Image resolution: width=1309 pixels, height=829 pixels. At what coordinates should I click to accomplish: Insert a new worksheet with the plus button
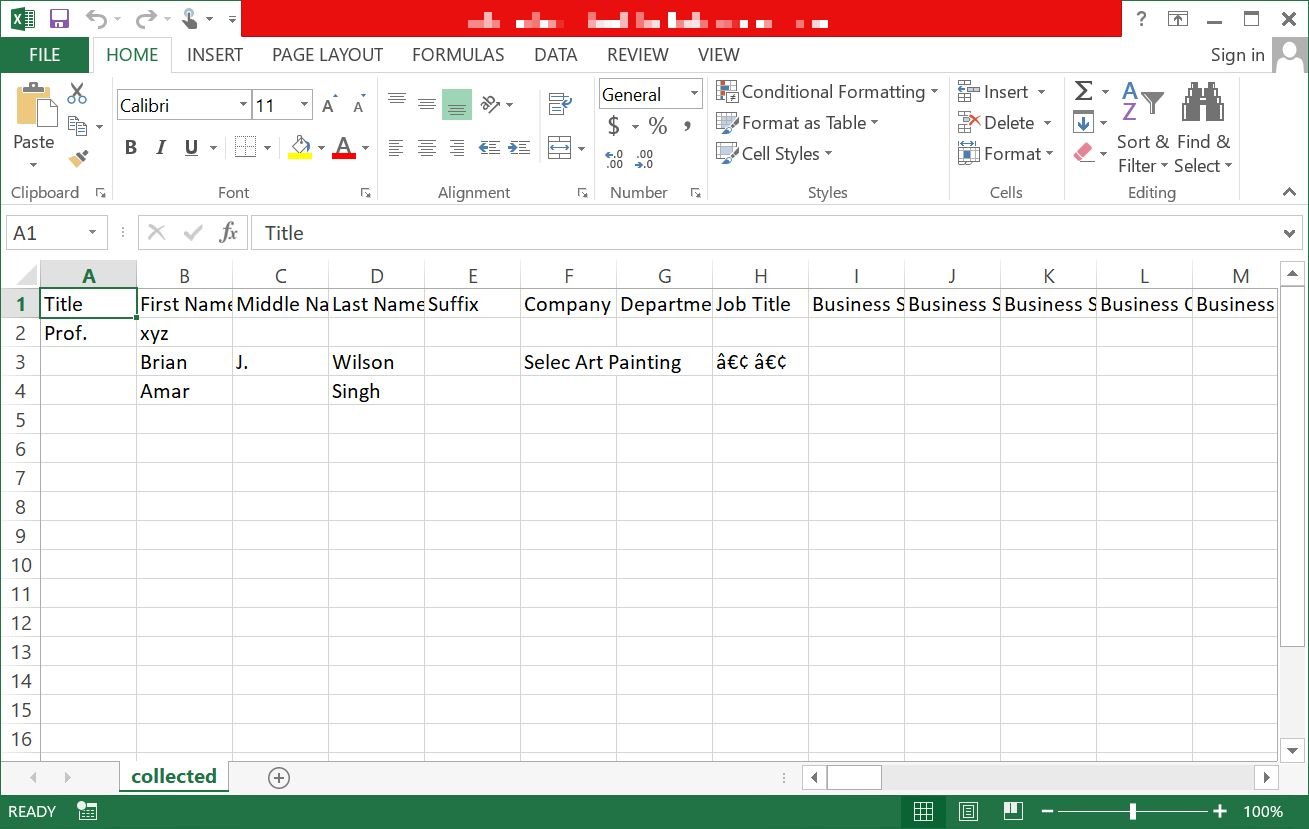(x=280, y=777)
